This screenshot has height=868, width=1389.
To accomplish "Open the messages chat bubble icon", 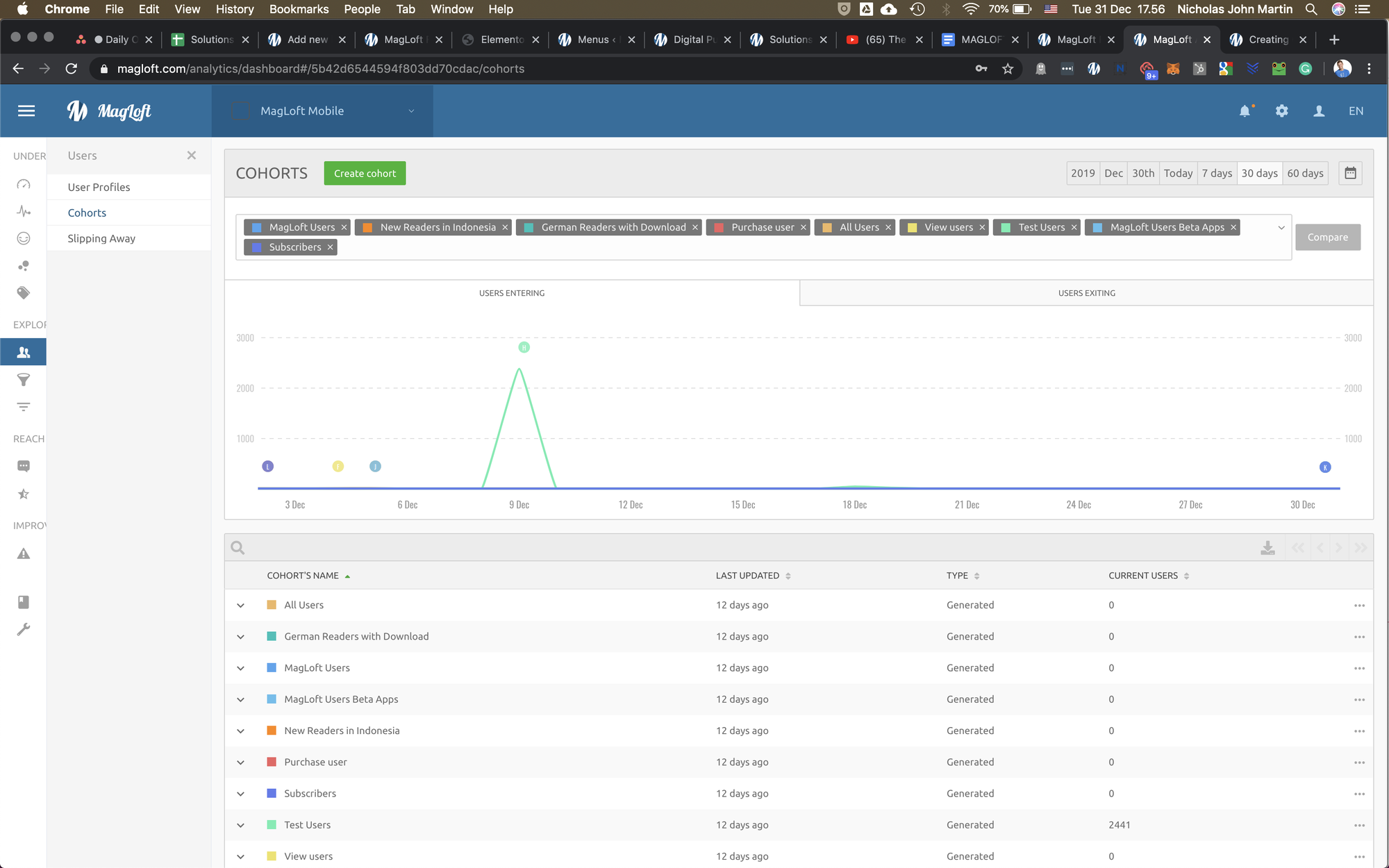I will point(24,466).
